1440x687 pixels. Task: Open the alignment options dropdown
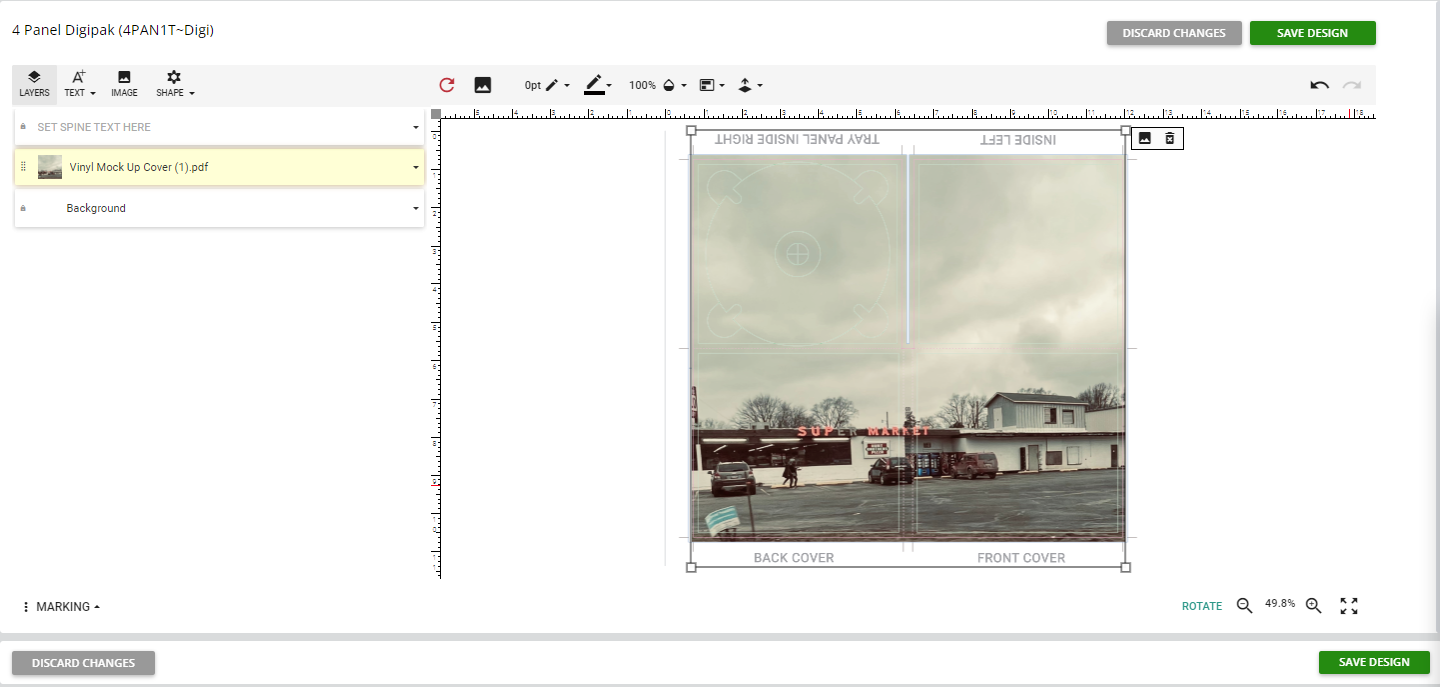coord(712,85)
